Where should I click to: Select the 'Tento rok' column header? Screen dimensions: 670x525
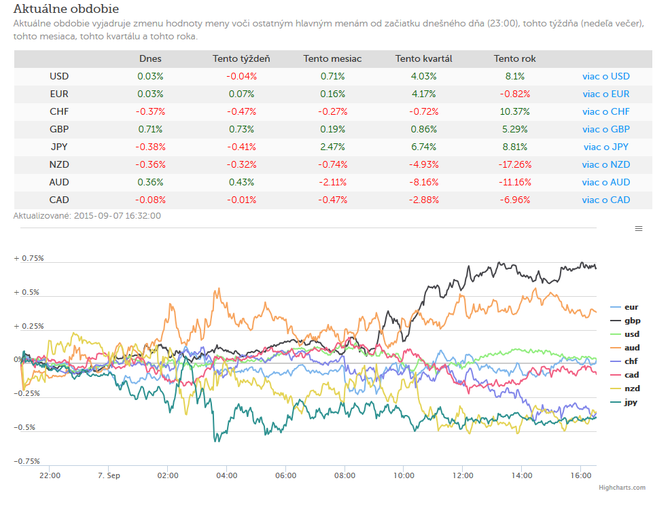click(515, 59)
